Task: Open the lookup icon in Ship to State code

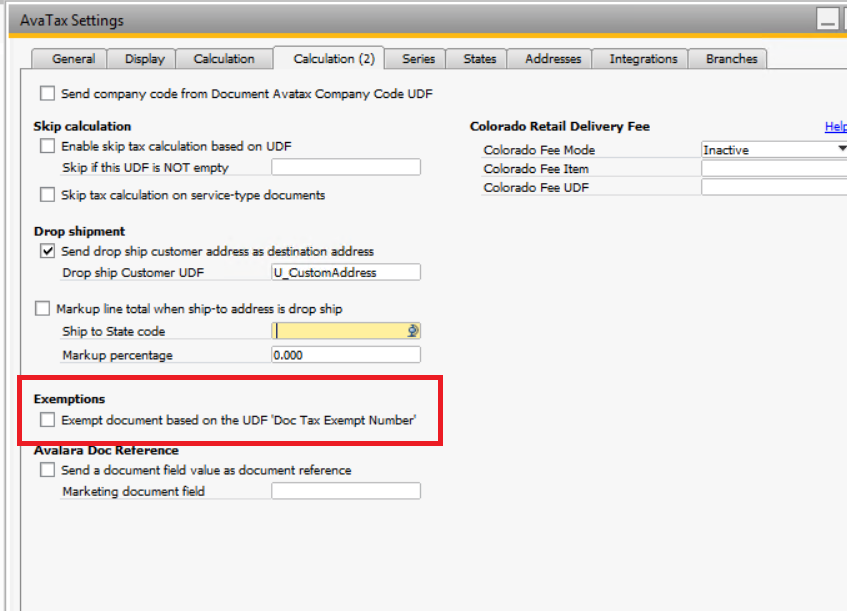Action: tap(413, 331)
